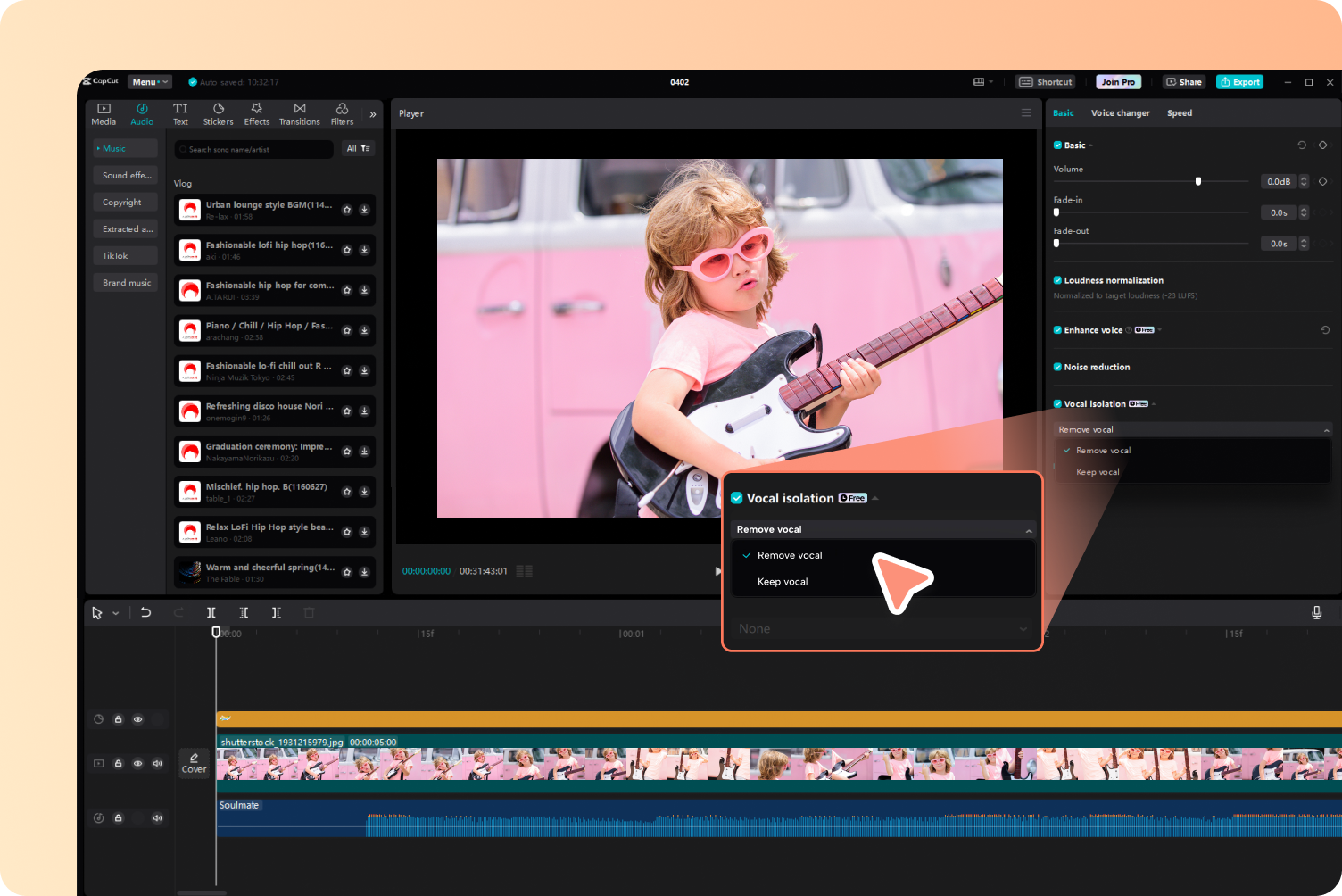Click the Delete right of playhead icon
The width and height of the screenshot is (1342, 896).
coord(277,613)
